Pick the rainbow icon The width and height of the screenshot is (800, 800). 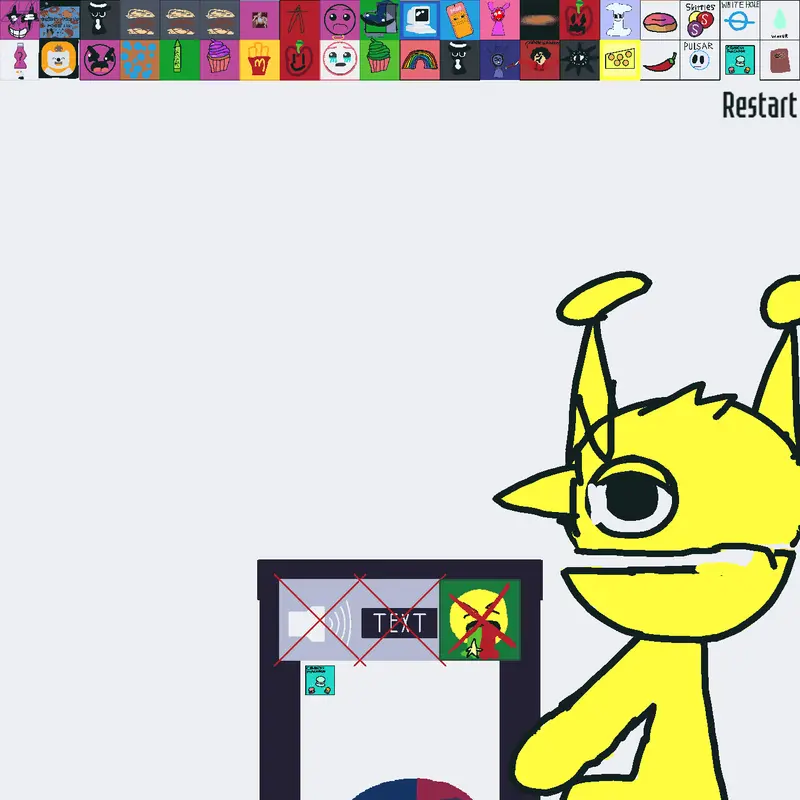pos(419,60)
